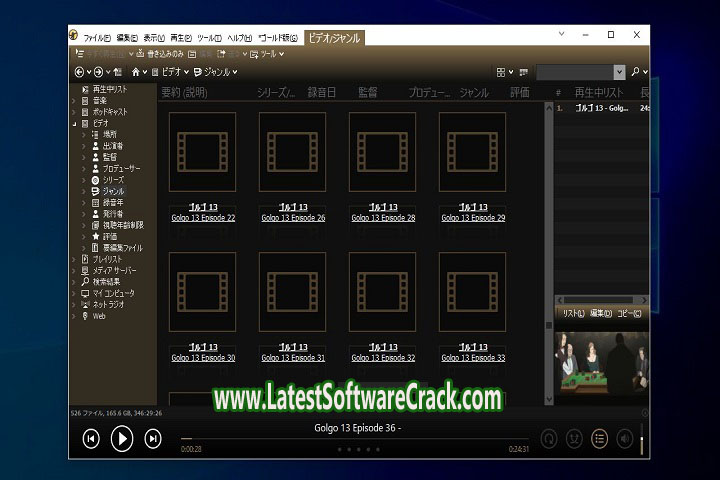Image resolution: width=720 pixels, height=480 pixels.
Task: Click the ネットラジオ icon
Action: [x=85, y=305]
